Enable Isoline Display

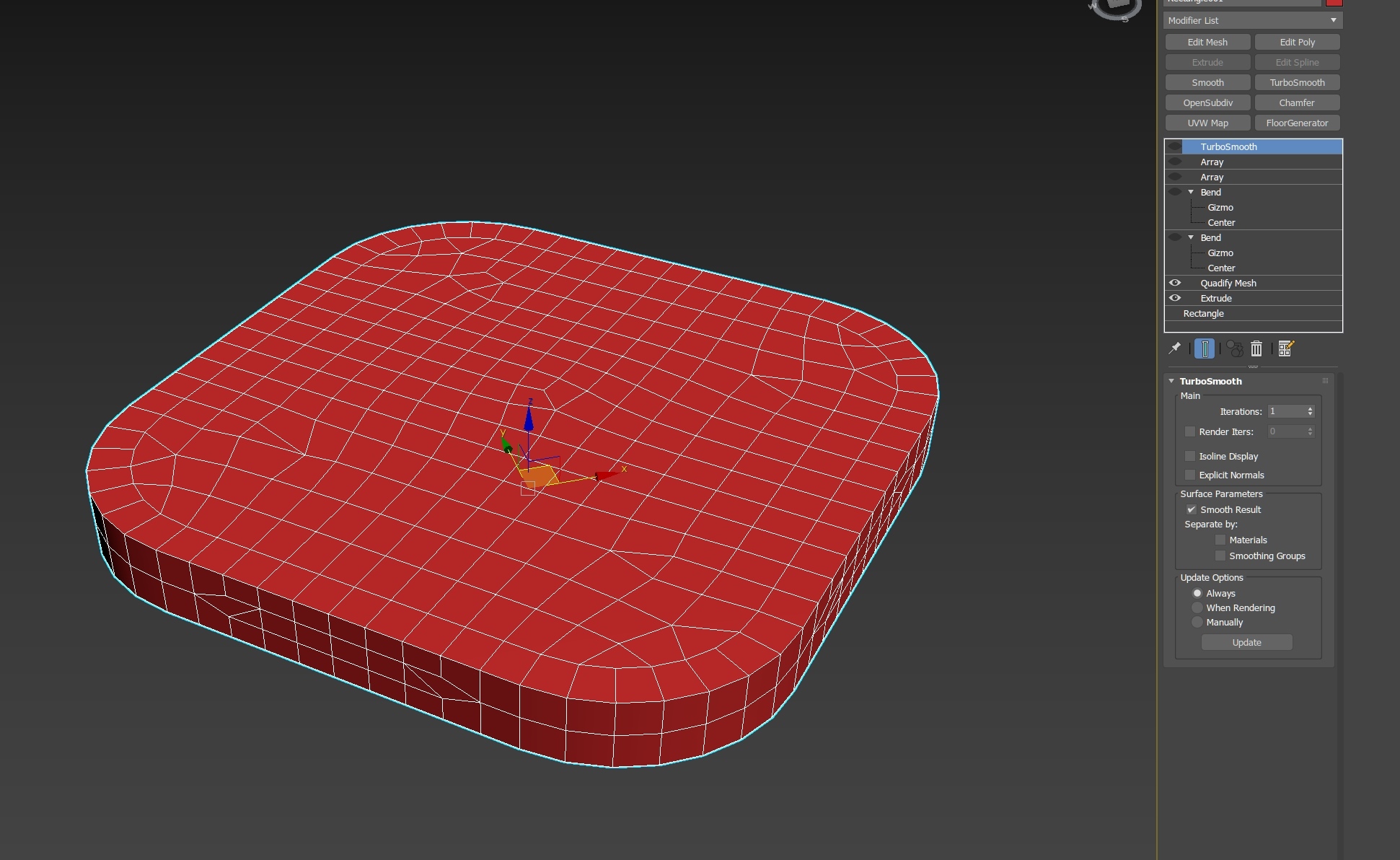(x=1190, y=456)
